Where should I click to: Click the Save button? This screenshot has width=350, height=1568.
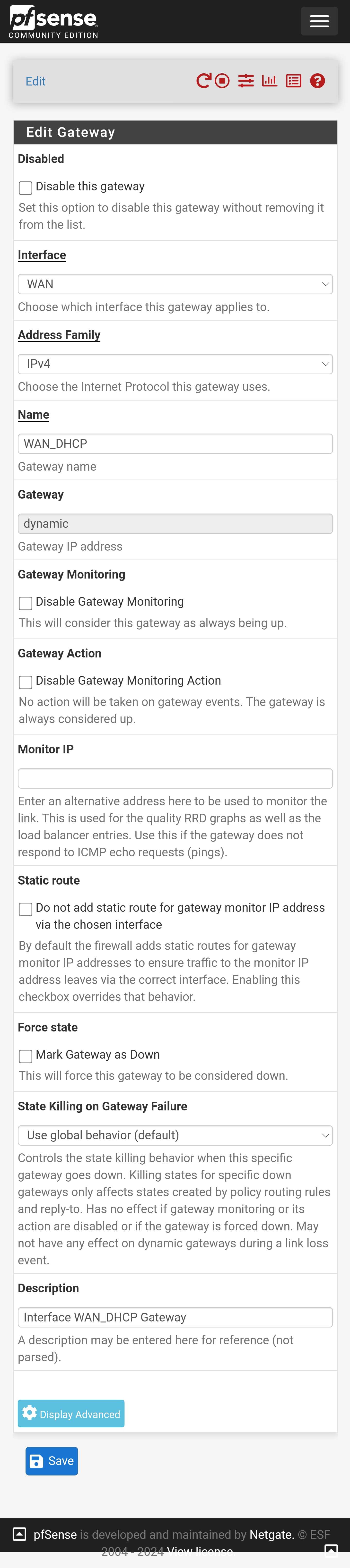52,1461
